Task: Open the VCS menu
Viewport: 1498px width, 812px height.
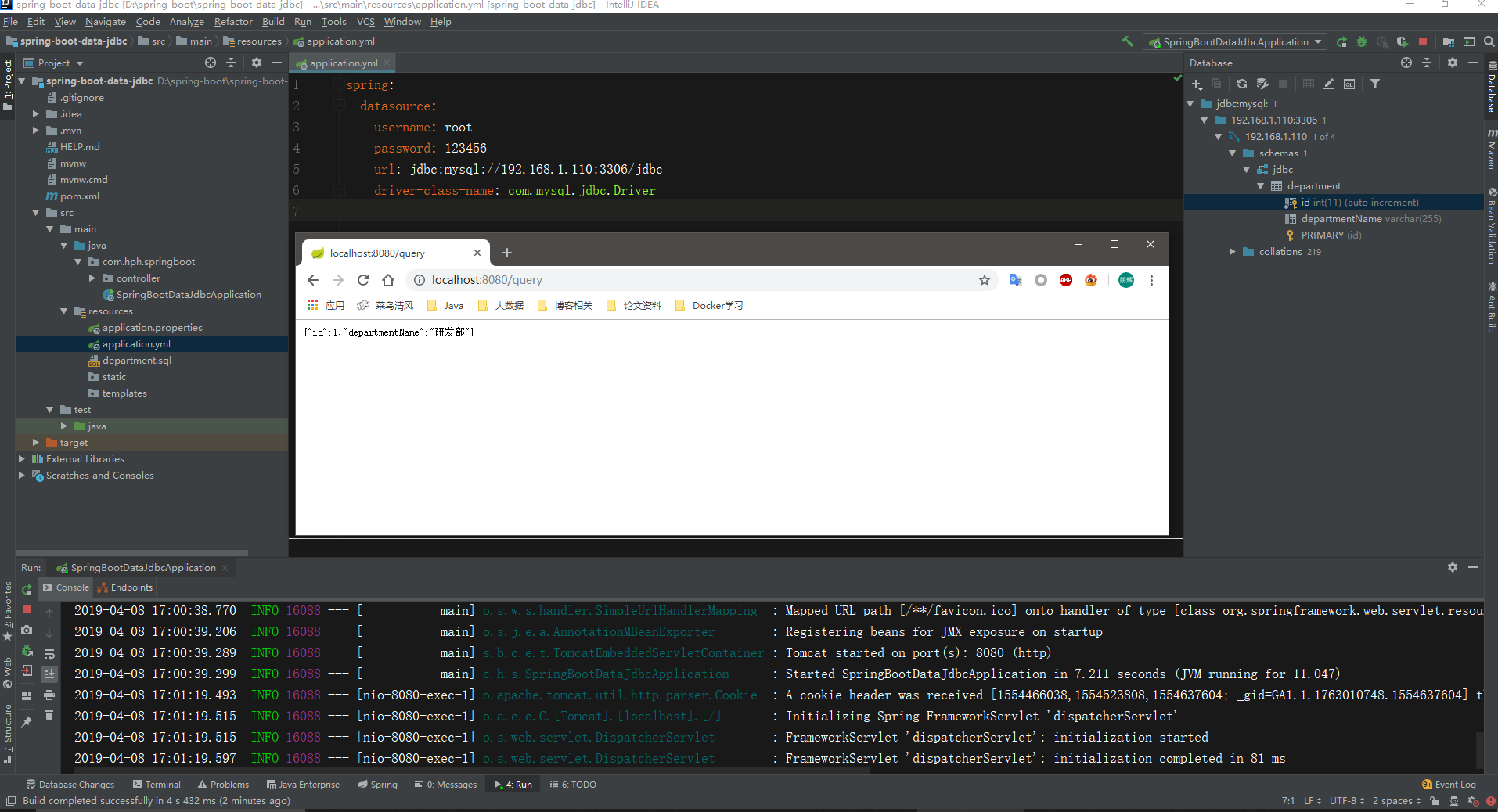Action: (x=365, y=21)
